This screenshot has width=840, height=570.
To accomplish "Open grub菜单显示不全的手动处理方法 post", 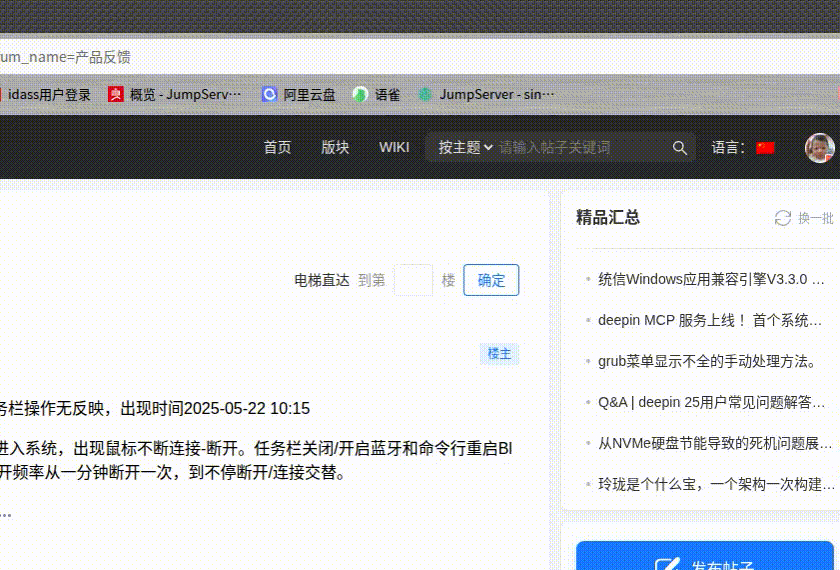I will coord(707,362).
